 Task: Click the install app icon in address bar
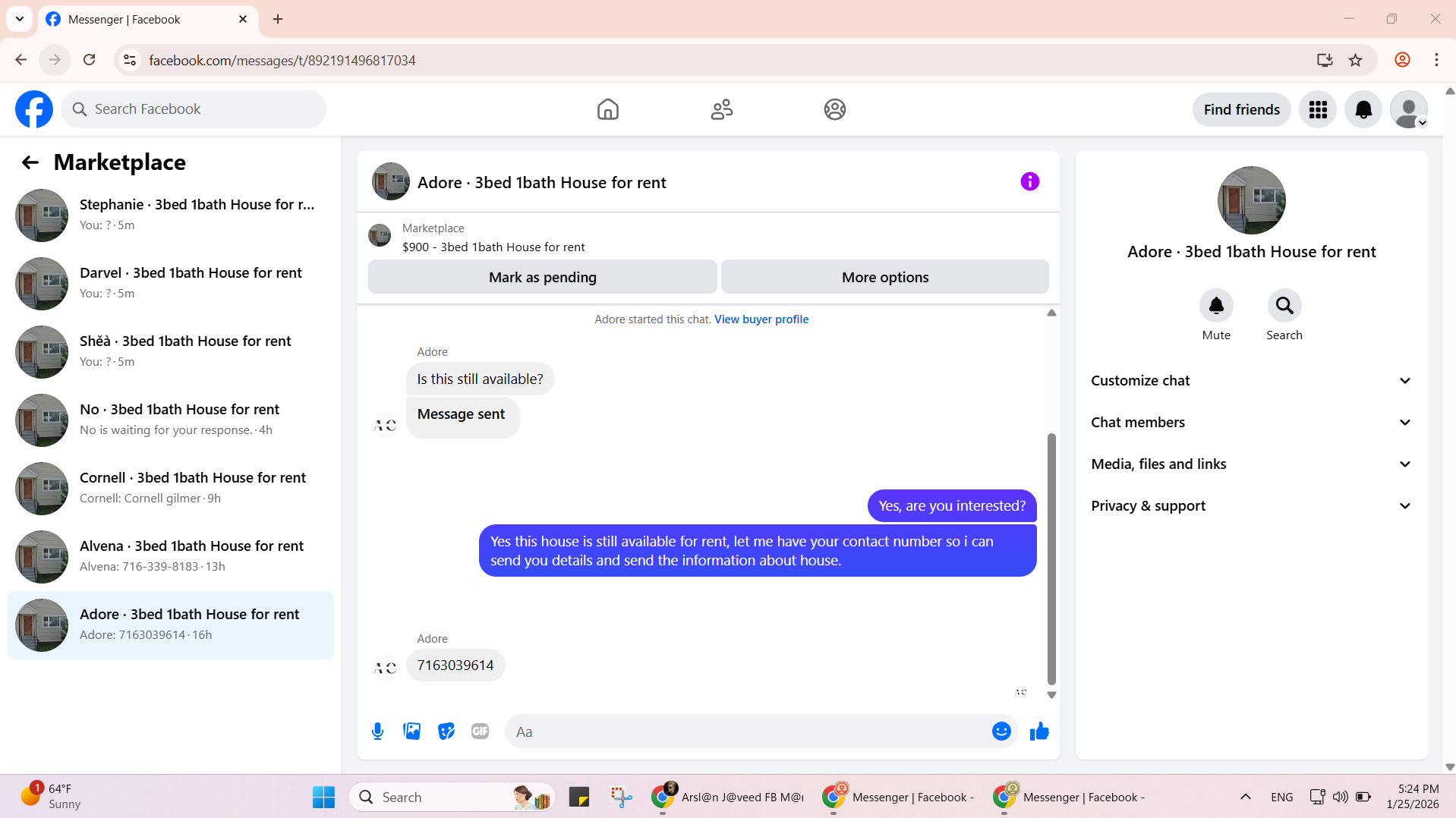pyautogui.click(x=1325, y=60)
